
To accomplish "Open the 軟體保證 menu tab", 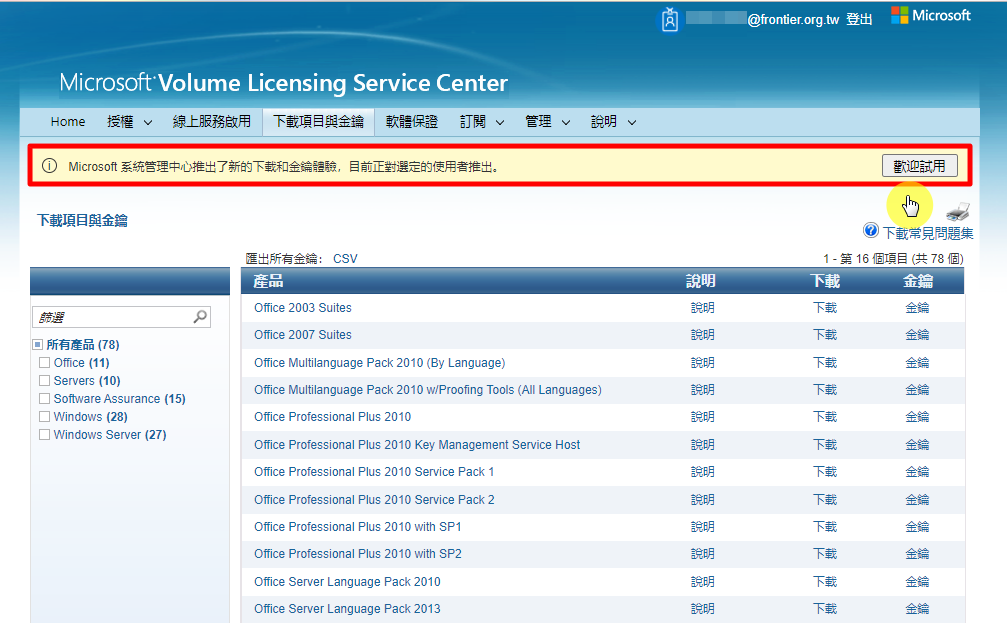I will [411, 122].
